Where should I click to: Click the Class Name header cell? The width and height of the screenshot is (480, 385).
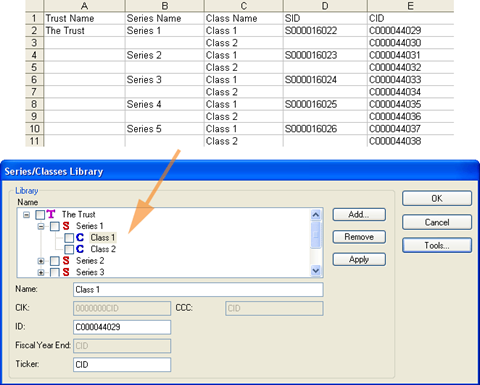pos(244,18)
